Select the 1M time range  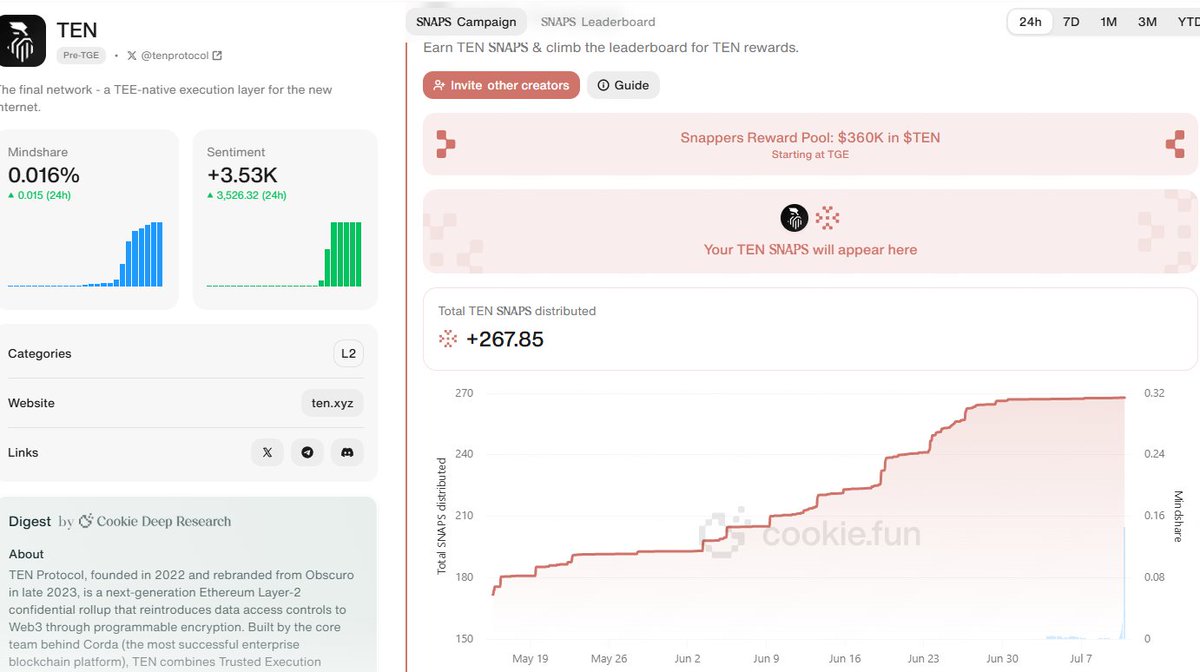(1109, 22)
